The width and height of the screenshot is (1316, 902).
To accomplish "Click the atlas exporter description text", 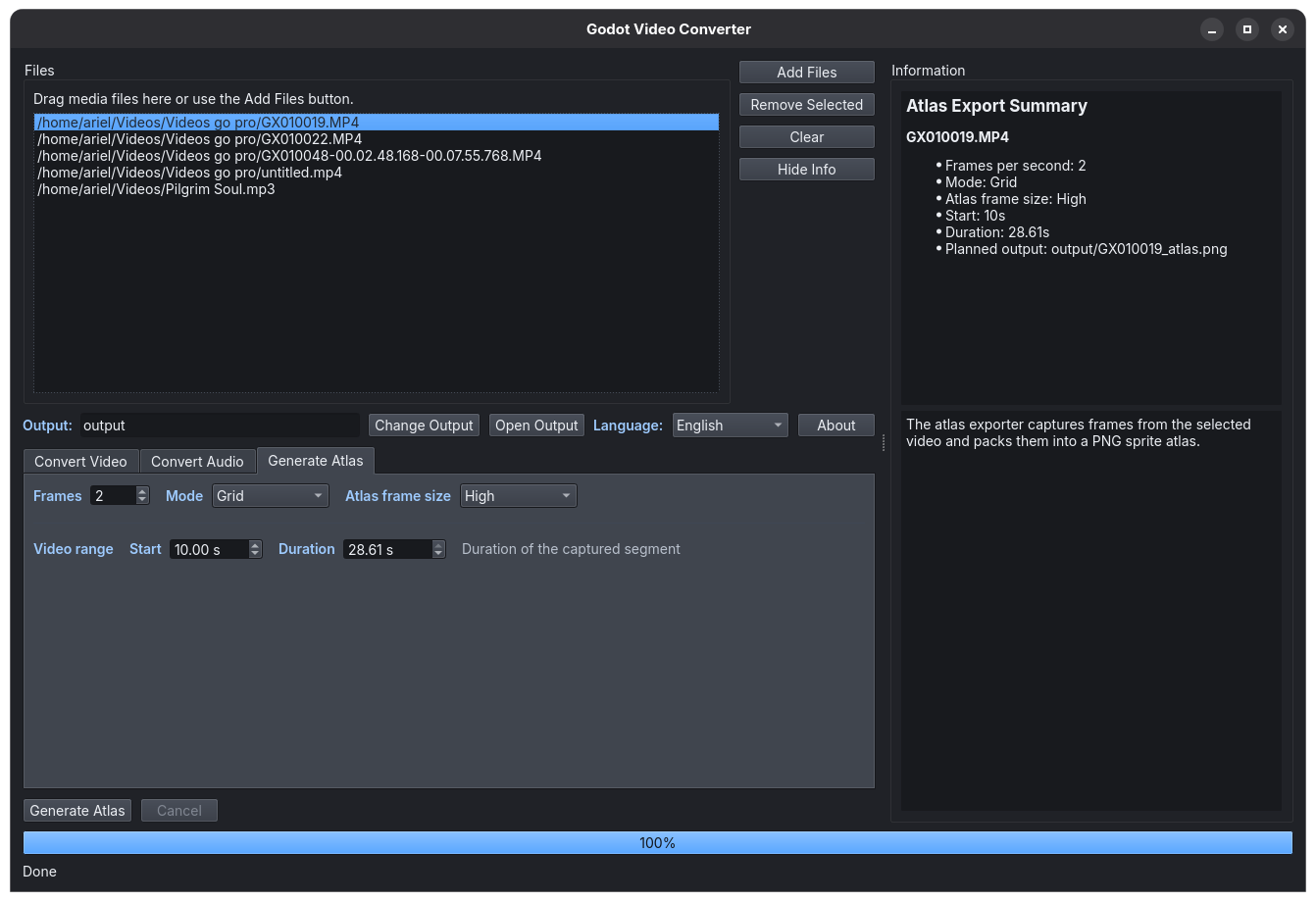I will (x=1078, y=432).
